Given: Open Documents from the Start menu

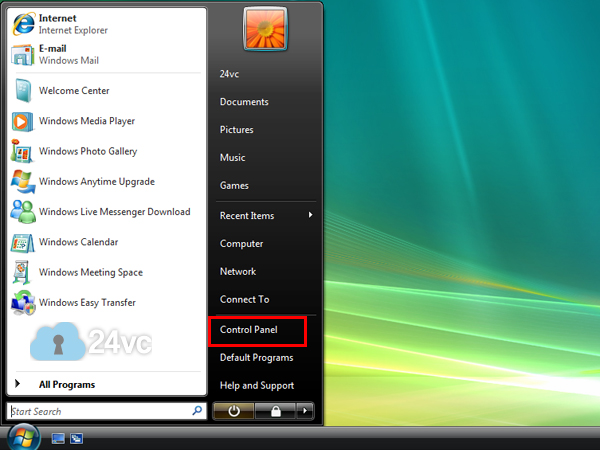Looking at the screenshot, I should (x=244, y=102).
